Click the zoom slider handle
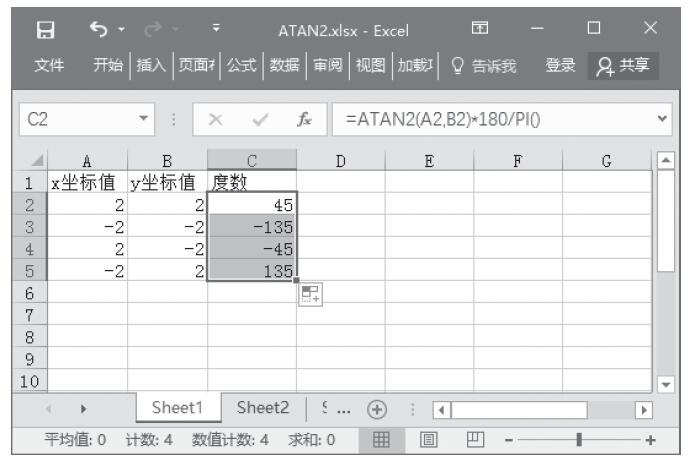The image size is (694, 465). (x=577, y=440)
